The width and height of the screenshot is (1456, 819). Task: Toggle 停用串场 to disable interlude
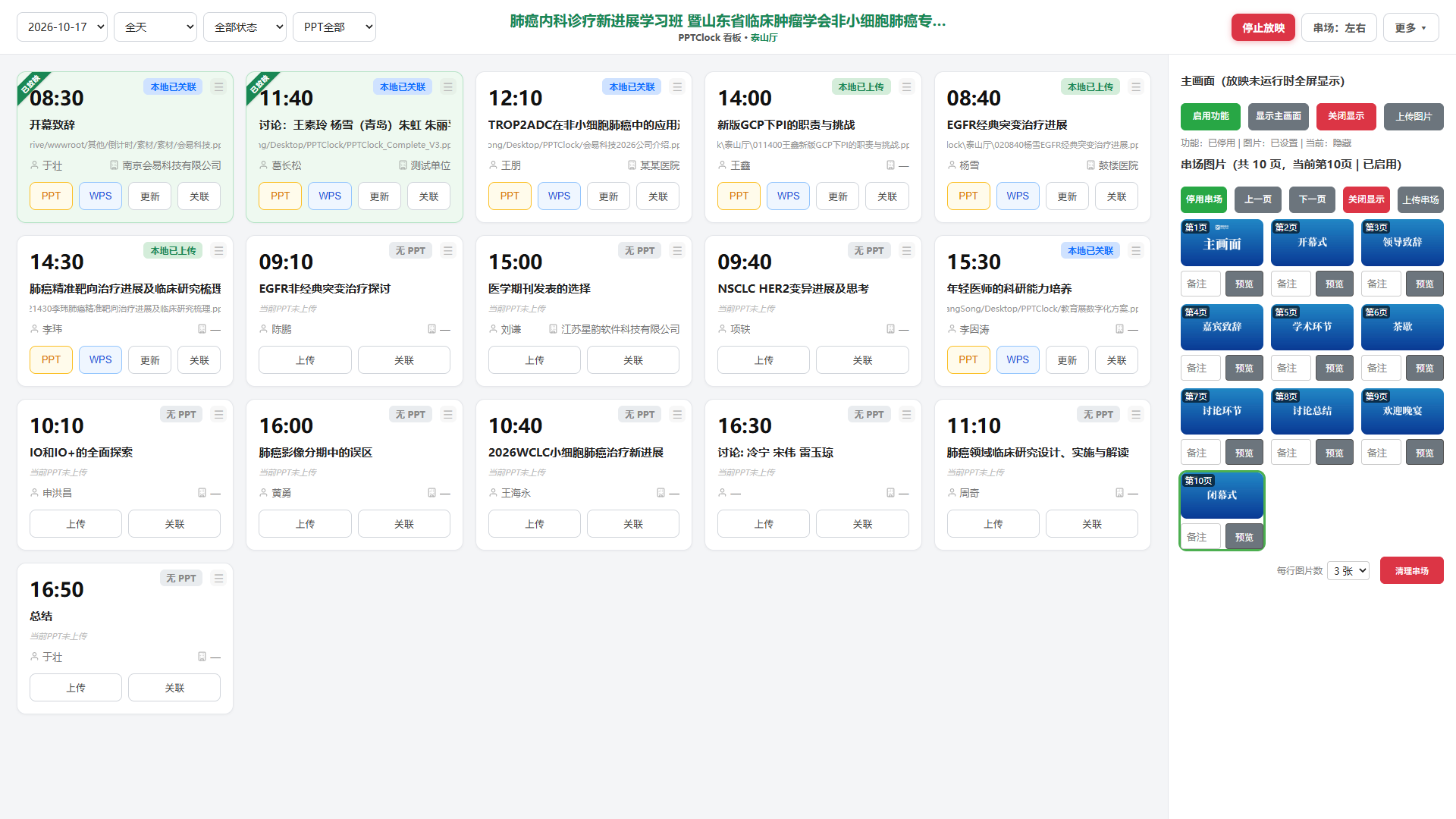pos(1203,200)
